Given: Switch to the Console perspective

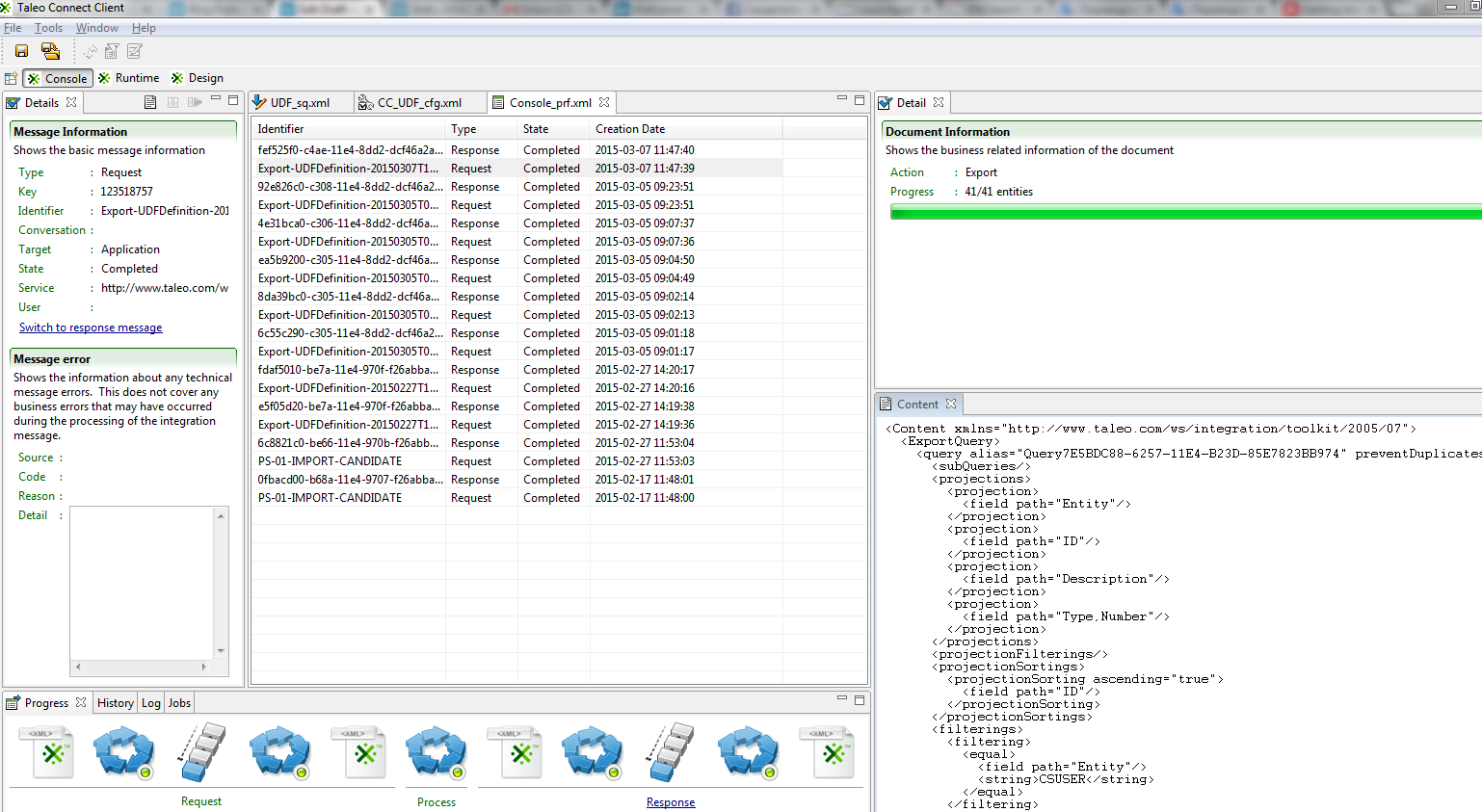Looking at the screenshot, I should click(x=58, y=79).
